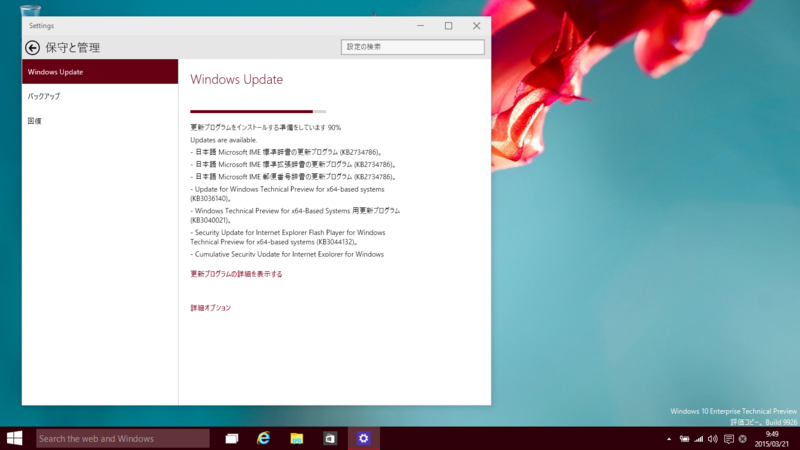This screenshot has height=450, width=800.
Task: Open the Store app on taskbar
Action: (330, 438)
